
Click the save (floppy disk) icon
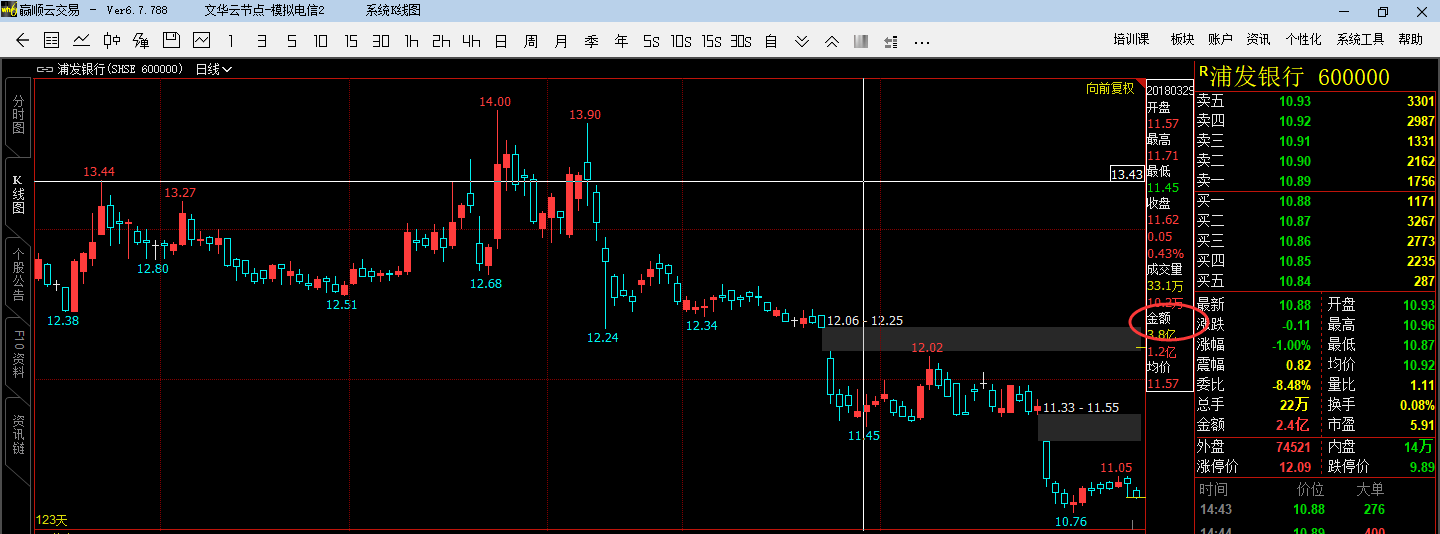(x=171, y=41)
